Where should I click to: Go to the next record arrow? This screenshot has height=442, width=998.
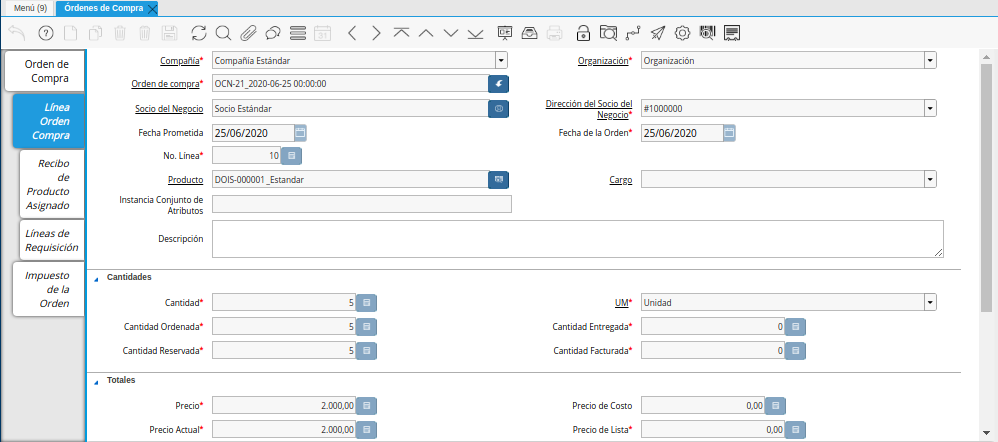pos(376,33)
